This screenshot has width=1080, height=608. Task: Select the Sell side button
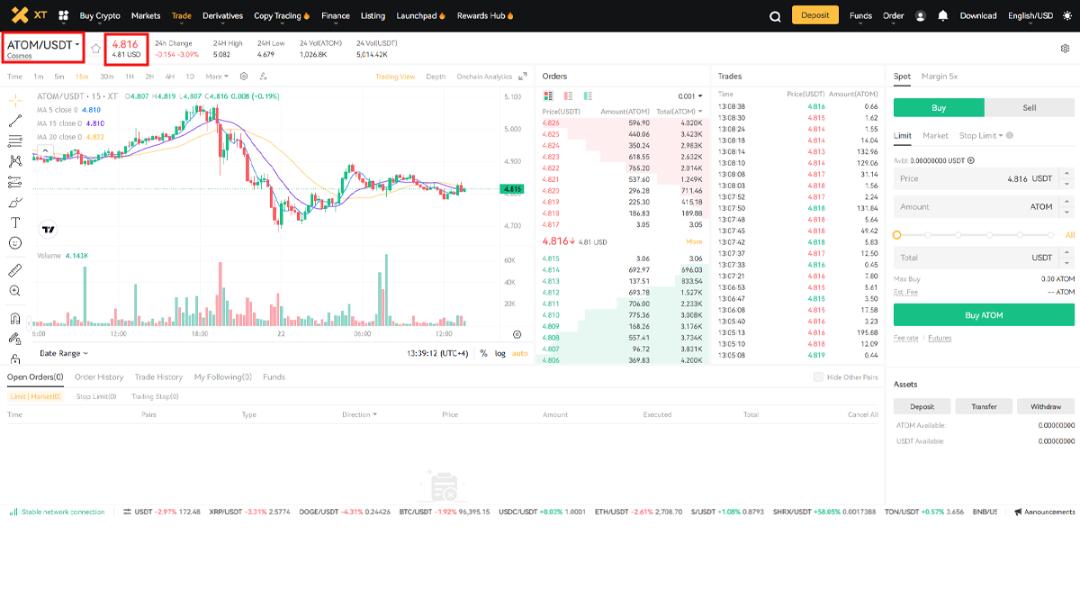pos(1029,107)
